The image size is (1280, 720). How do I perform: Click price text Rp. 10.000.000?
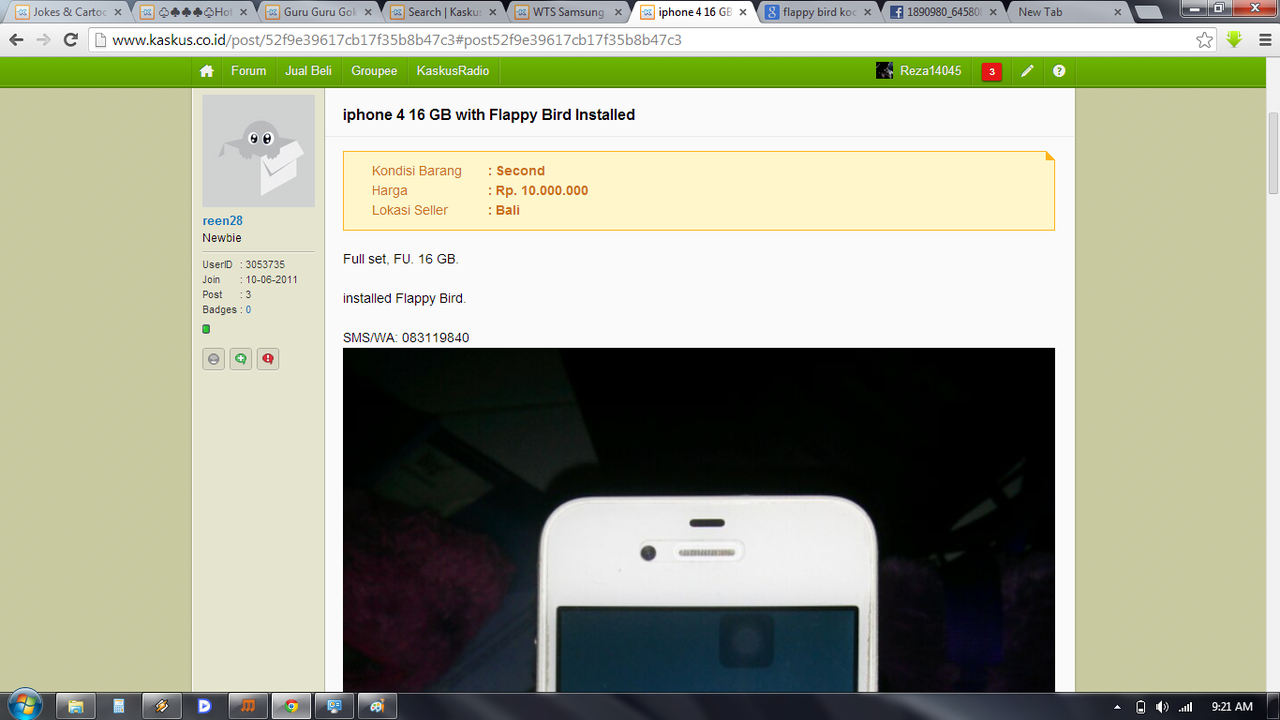542,190
